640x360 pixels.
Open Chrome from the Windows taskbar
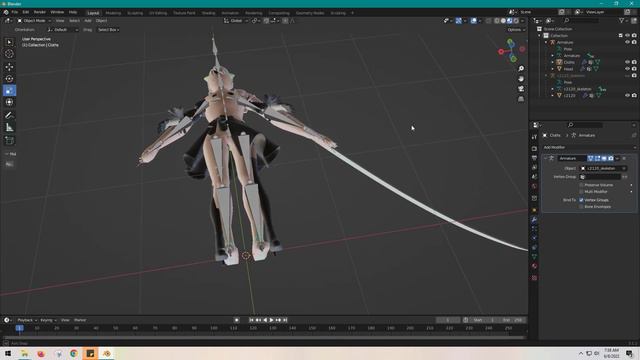point(74,353)
